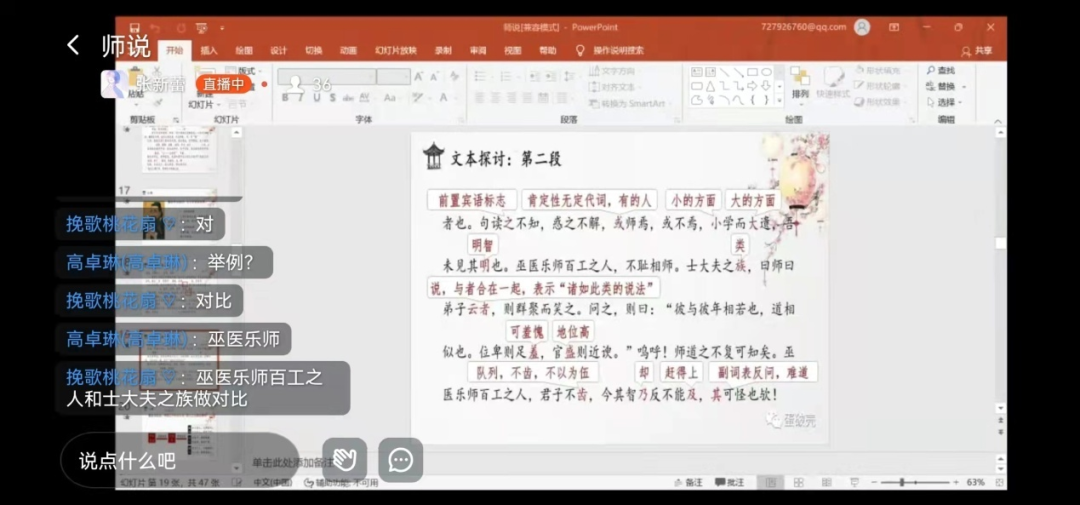This screenshot has height=505, width=1080.
Task: Toggle strikethrough abc button
Action: pyautogui.click(x=349, y=98)
